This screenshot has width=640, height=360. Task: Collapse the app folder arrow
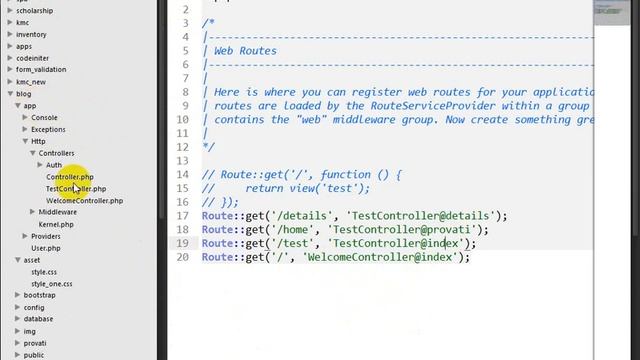click(18, 106)
